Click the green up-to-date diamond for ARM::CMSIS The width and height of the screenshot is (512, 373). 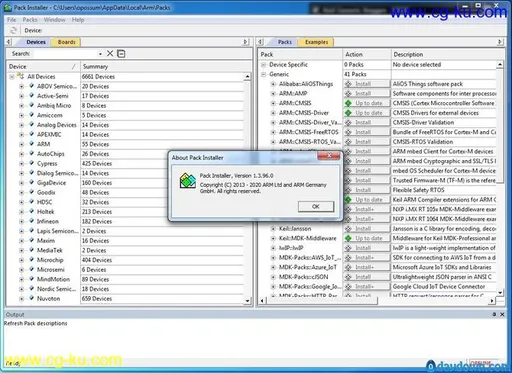point(349,103)
